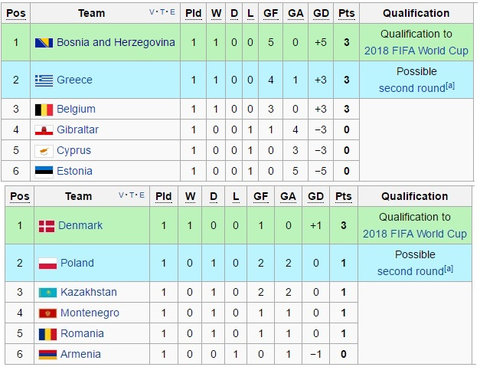This screenshot has height=367, width=480.
Task: Click the Denmark flag icon
Action: [47, 226]
